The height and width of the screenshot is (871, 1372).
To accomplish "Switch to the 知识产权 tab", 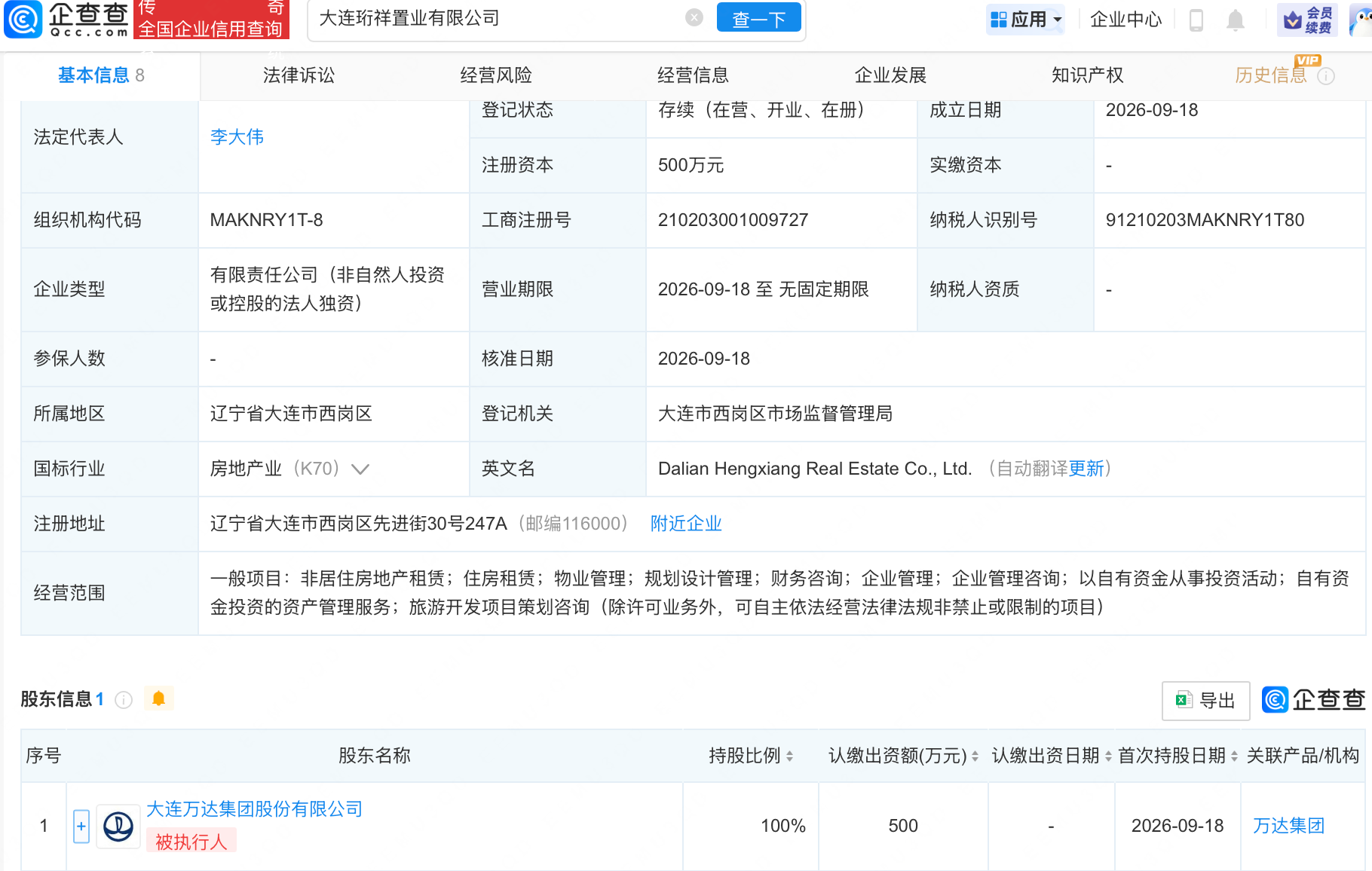I will point(1087,75).
